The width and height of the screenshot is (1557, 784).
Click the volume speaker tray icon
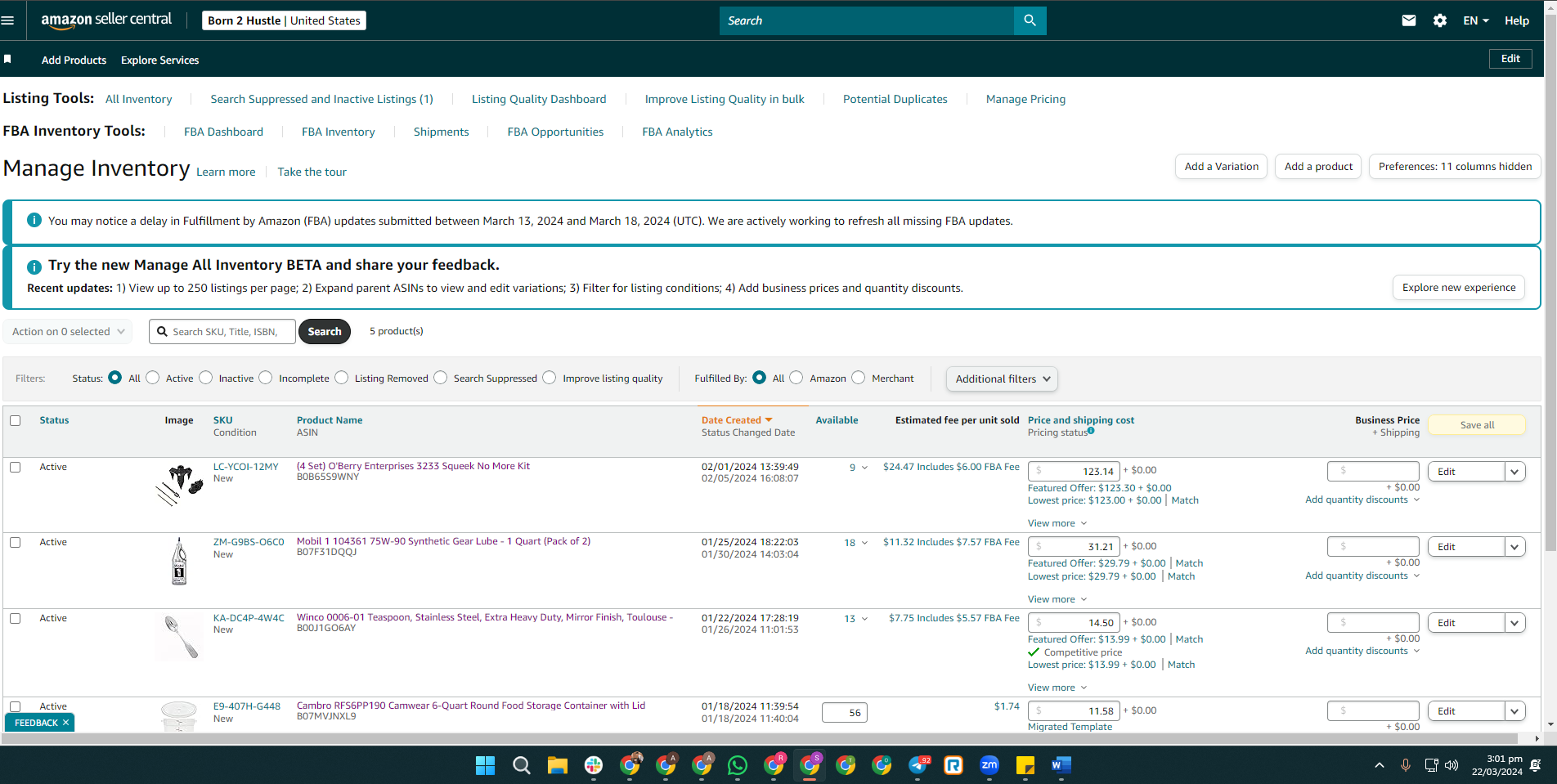(x=1452, y=765)
